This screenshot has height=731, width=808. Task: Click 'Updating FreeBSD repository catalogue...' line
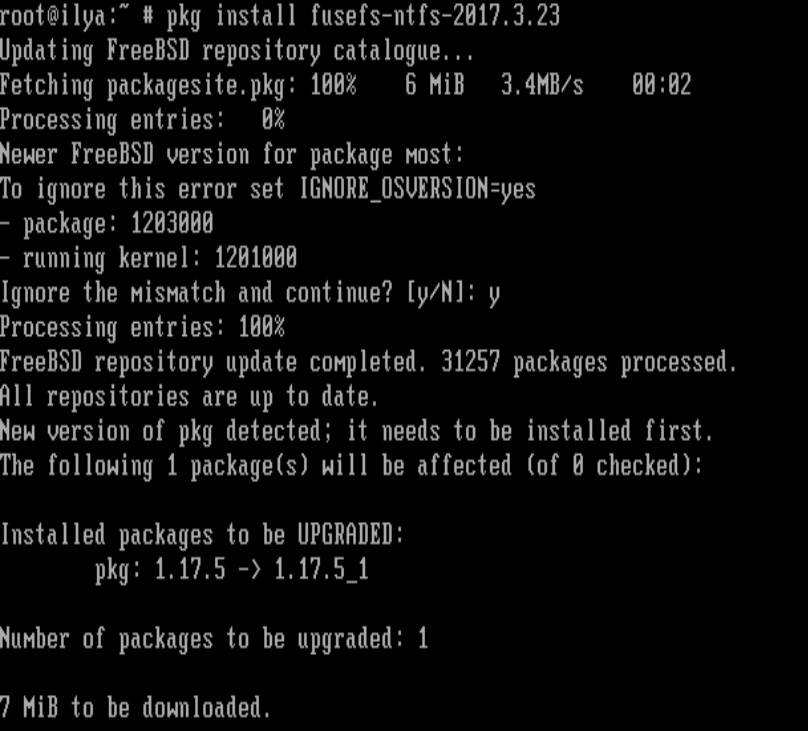click(237, 52)
